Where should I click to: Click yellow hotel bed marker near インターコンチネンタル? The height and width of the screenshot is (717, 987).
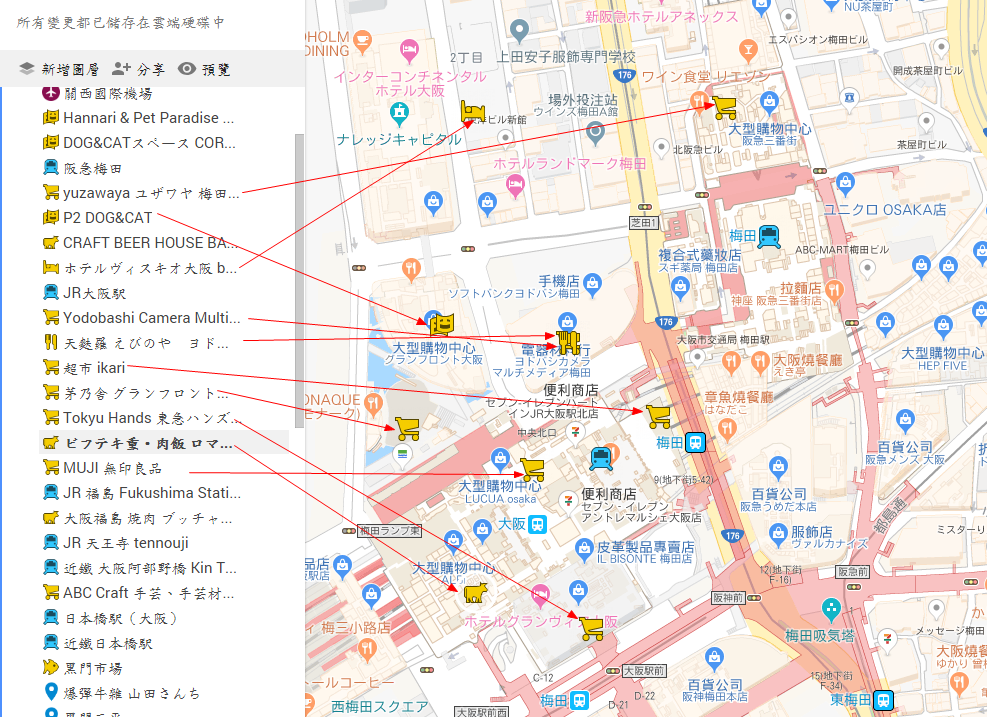coord(473,112)
